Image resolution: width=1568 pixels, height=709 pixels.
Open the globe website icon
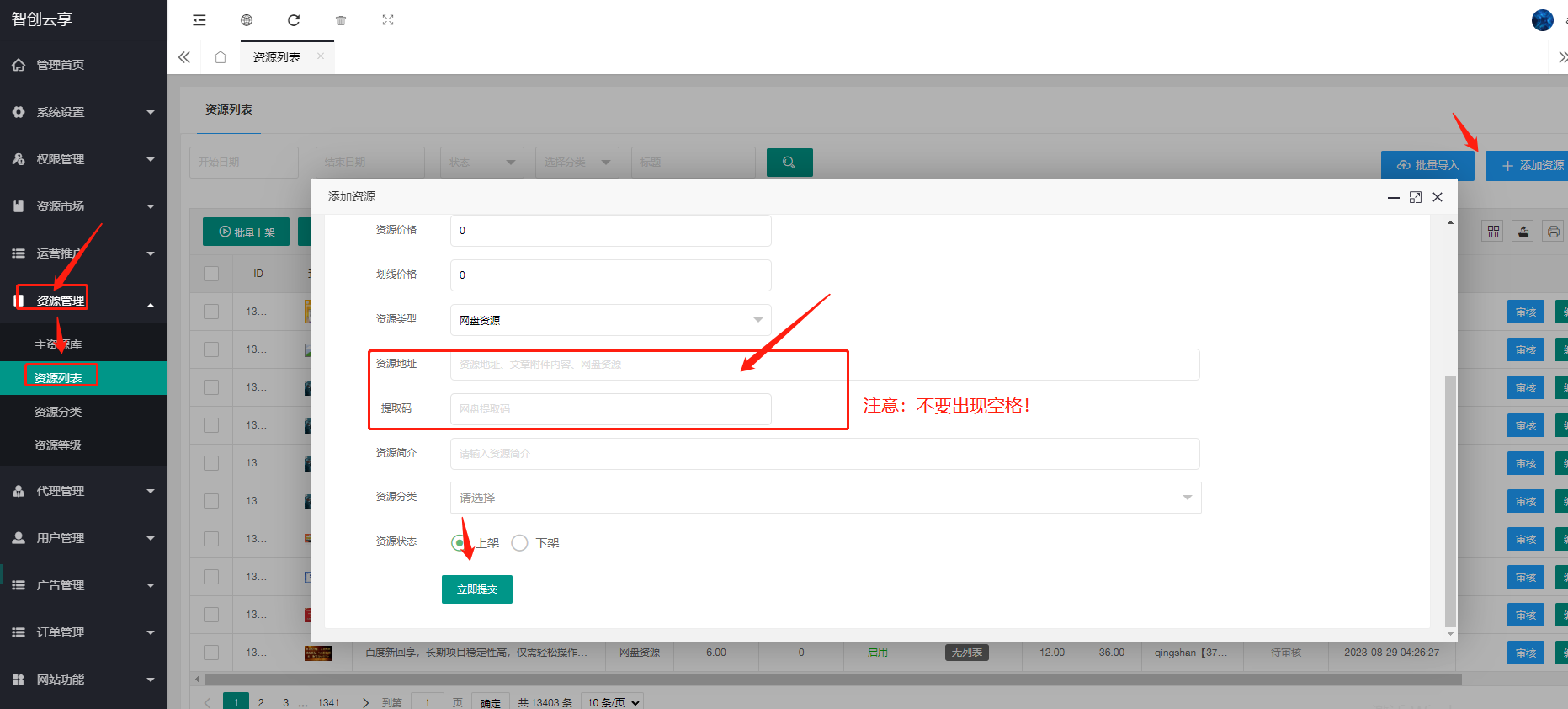[x=247, y=20]
